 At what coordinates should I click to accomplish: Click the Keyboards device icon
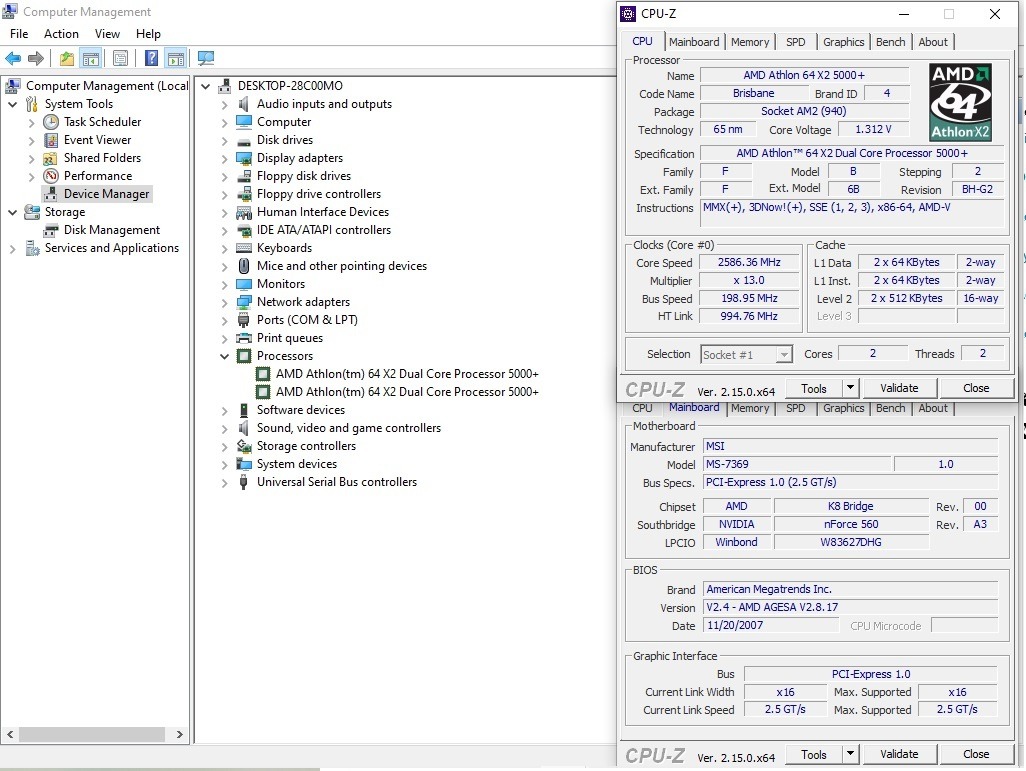tap(243, 248)
